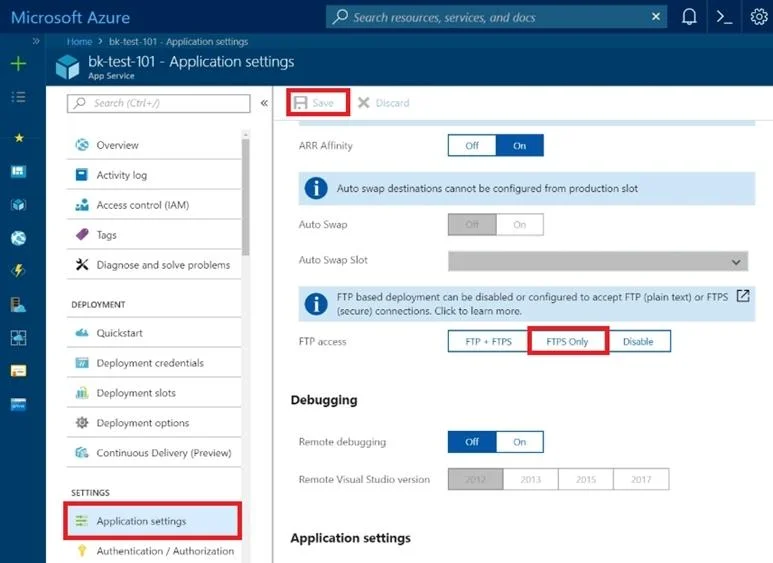Turn ARR Affinity Off
Viewport: 773px width, 563px height.
(472, 145)
